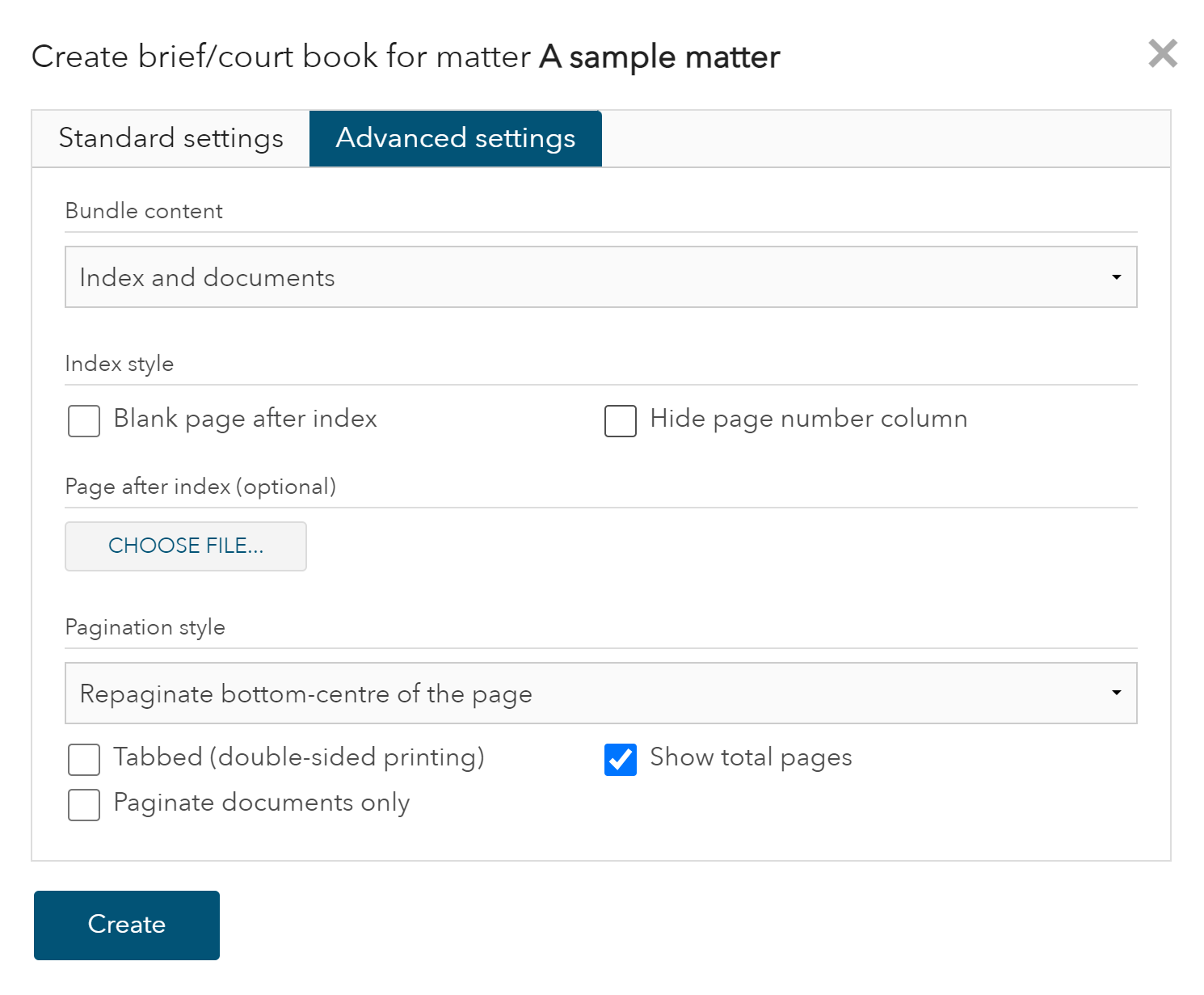Image resolution: width=1204 pixels, height=995 pixels.
Task: Select the Advanced settings tab
Action: tap(455, 138)
